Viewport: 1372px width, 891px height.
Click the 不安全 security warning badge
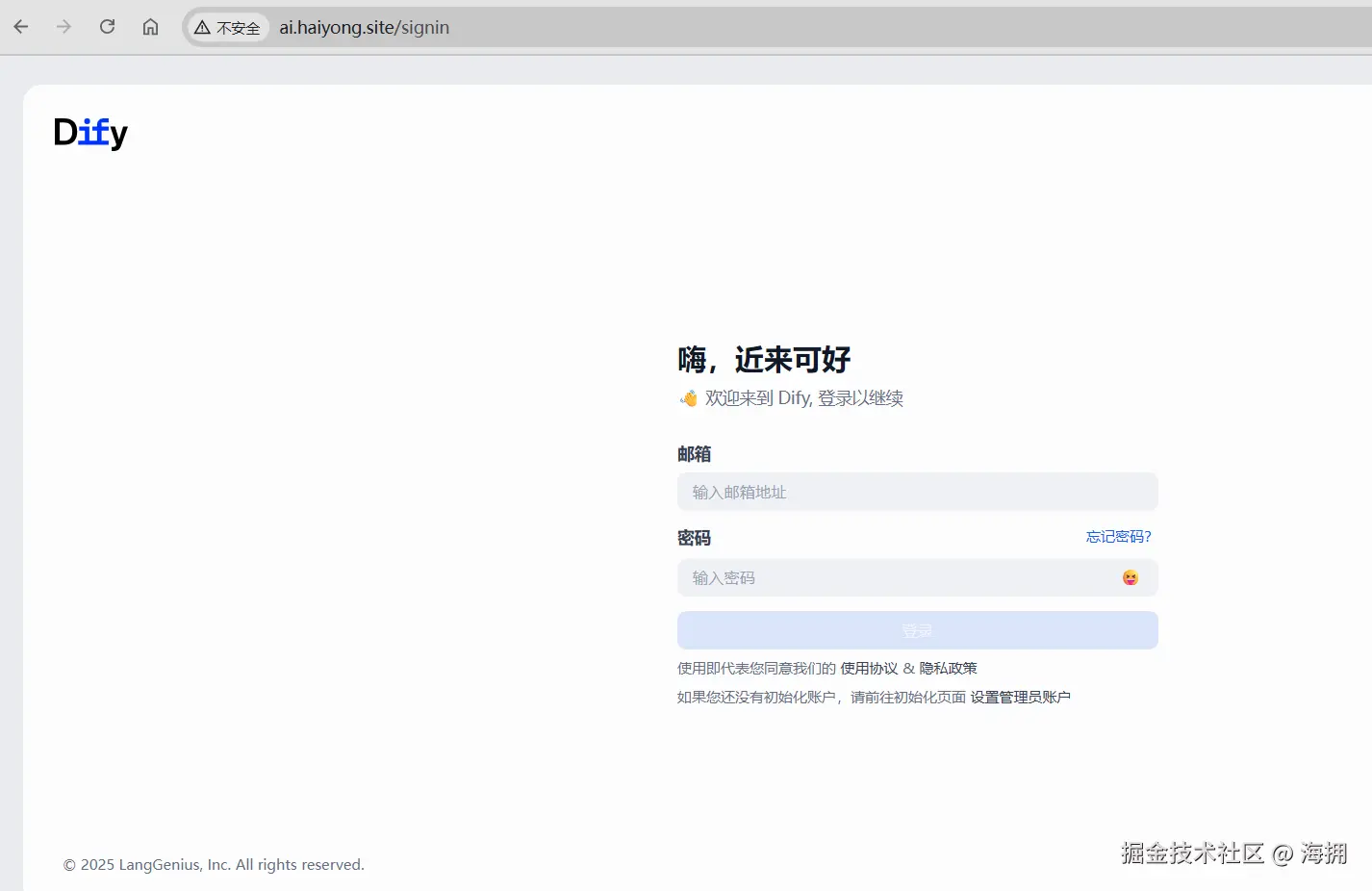tap(227, 27)
